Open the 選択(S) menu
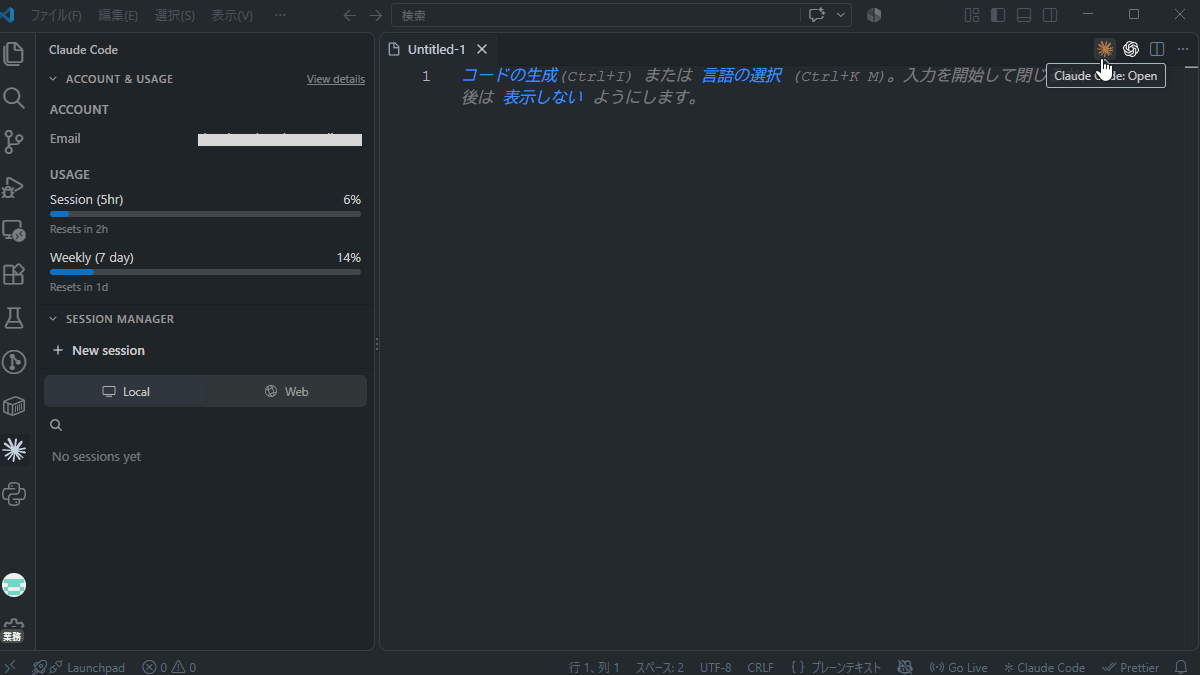The image size is (1200, 675). click(175, 15)
